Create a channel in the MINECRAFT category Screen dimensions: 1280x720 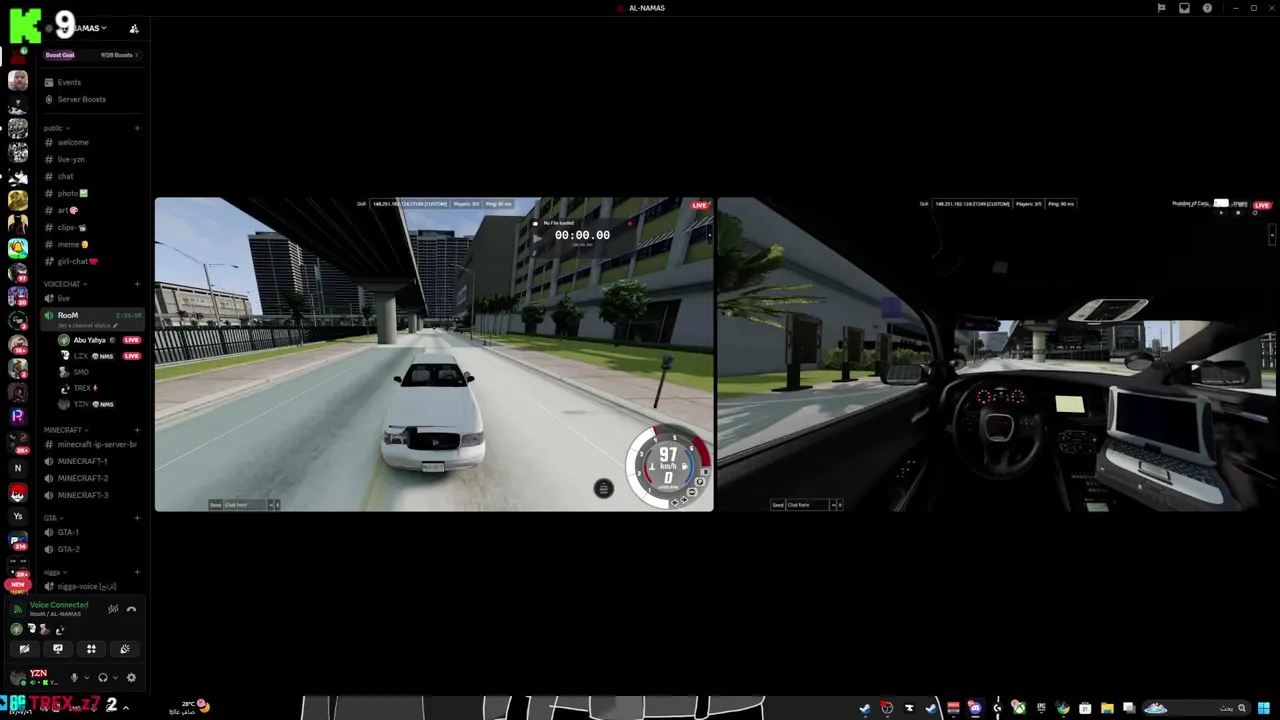point(137,430)
